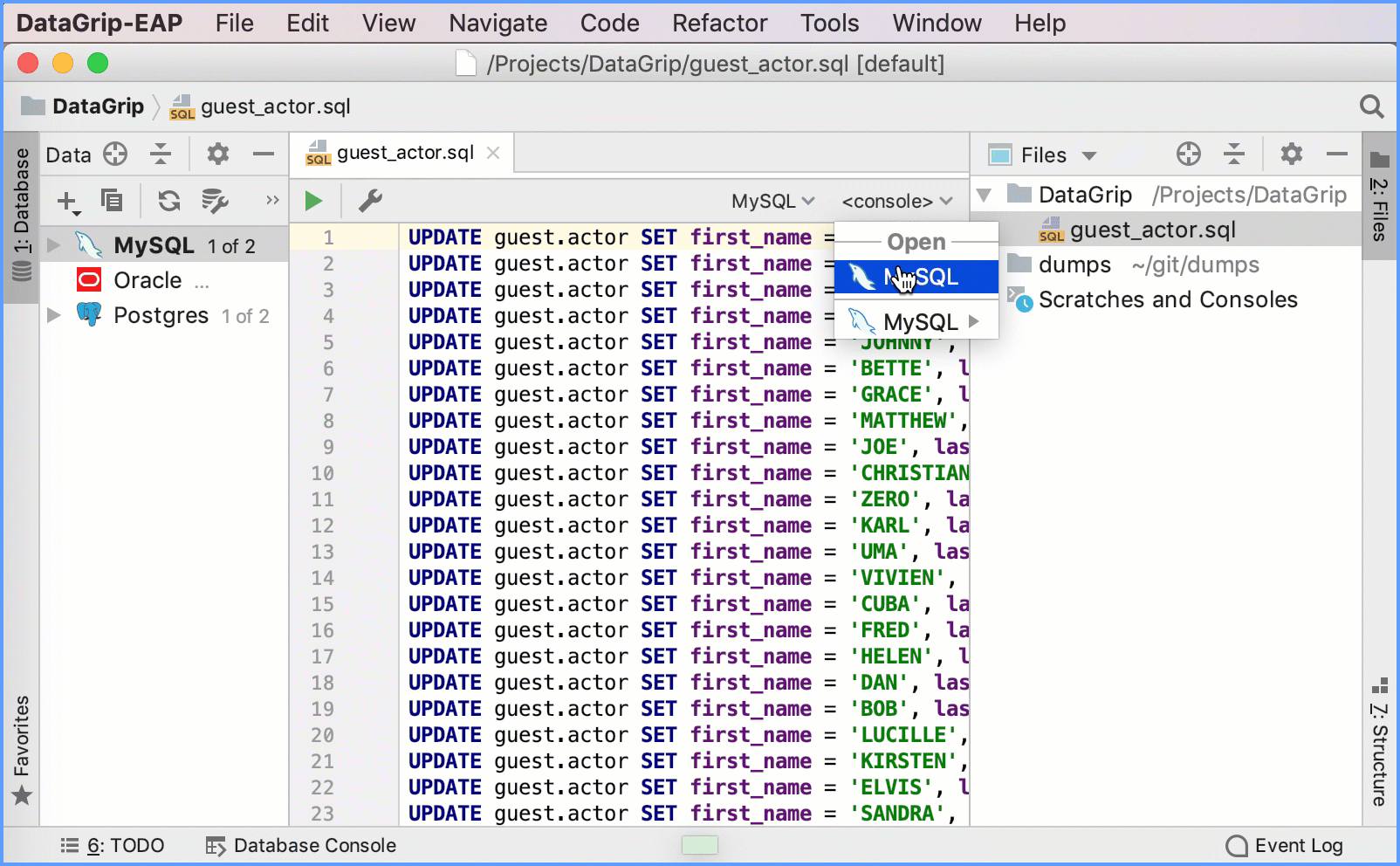Open the Files panel gear options

(x=1291, y=155)
